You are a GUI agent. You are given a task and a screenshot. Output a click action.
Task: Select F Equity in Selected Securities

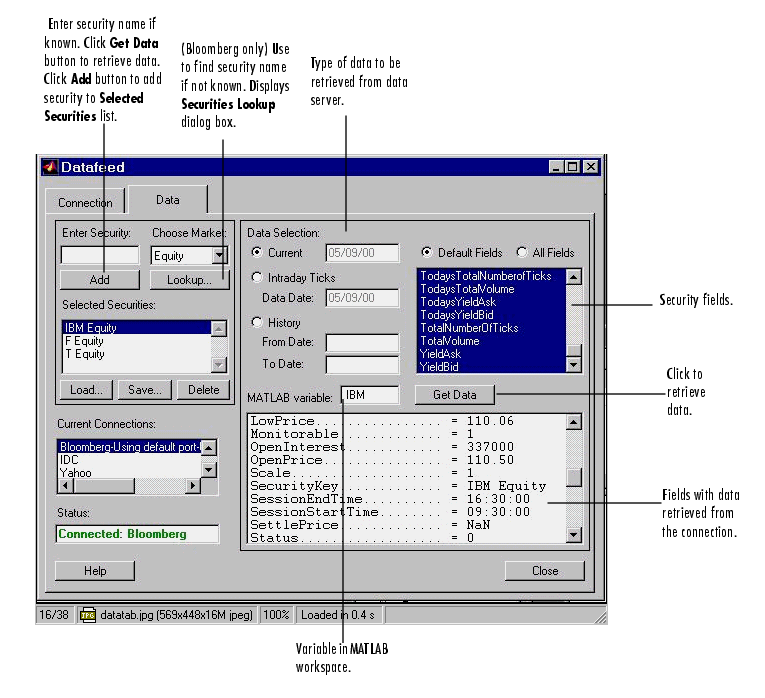(84, 341)
